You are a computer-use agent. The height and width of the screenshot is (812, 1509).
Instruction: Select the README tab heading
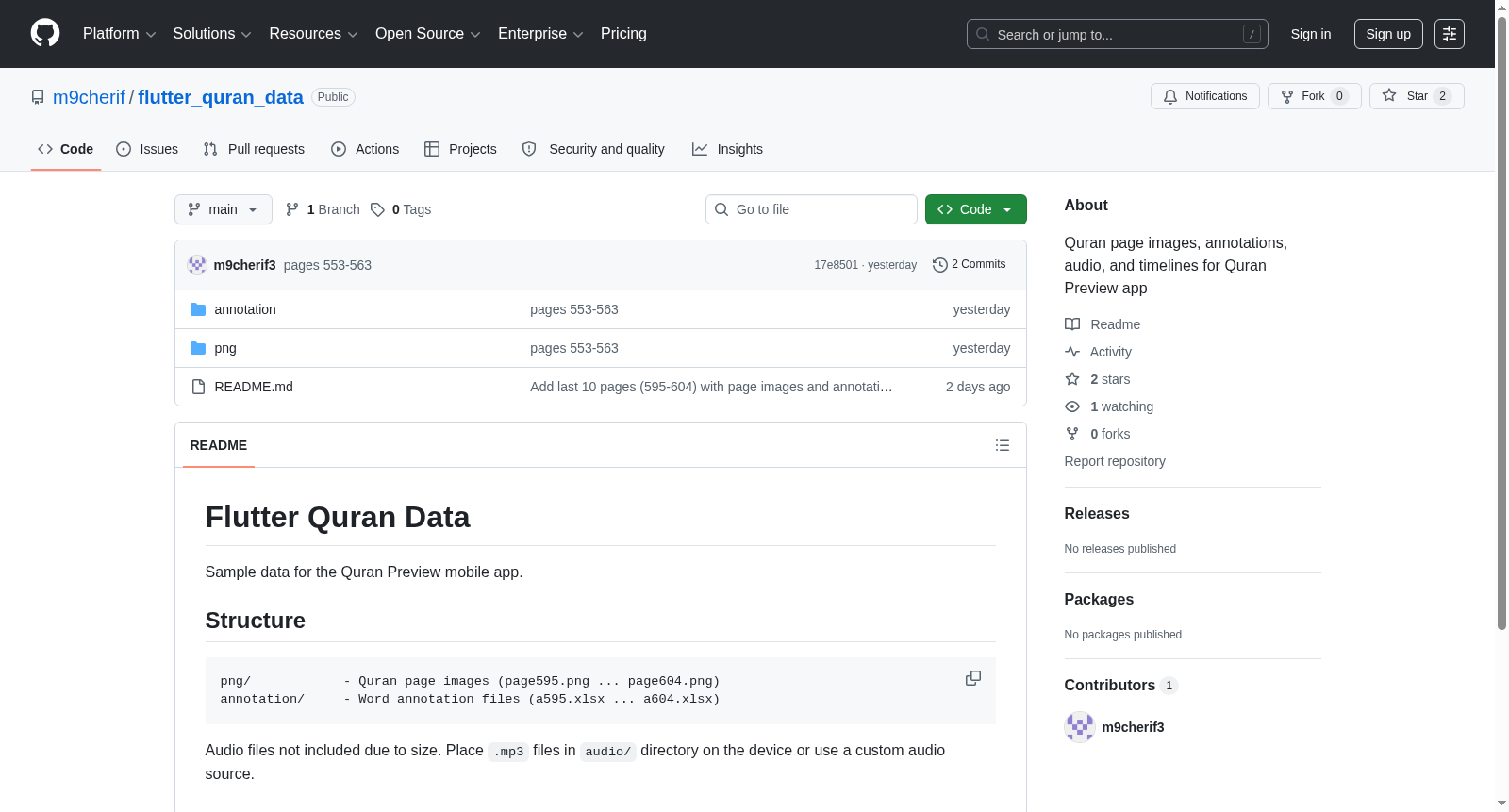[219, 445]
